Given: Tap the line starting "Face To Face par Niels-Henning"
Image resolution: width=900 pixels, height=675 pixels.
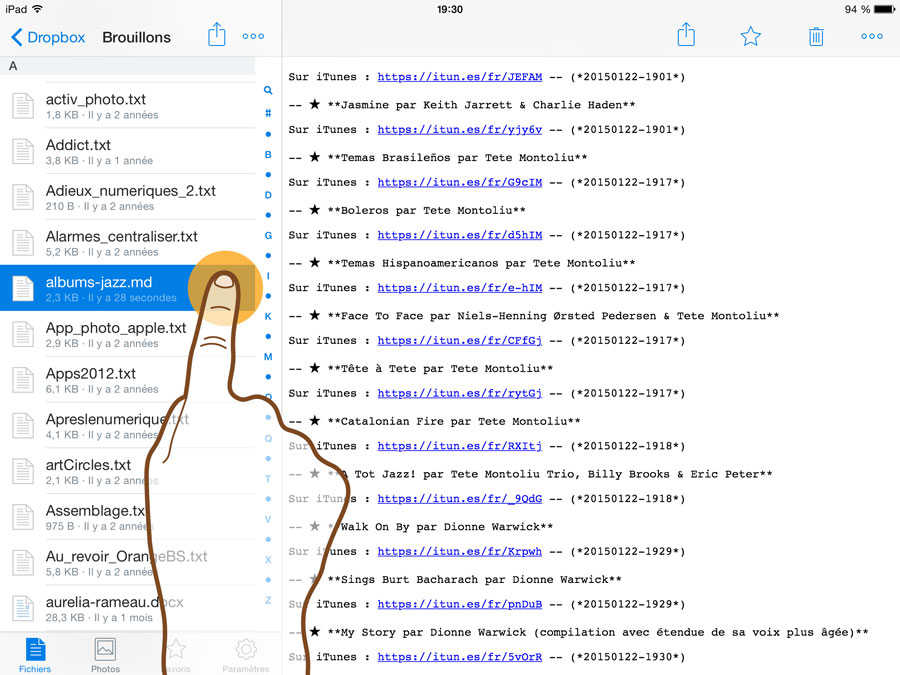Looking at the screenshot, I should pyautogui.click(x=534, y=316).
